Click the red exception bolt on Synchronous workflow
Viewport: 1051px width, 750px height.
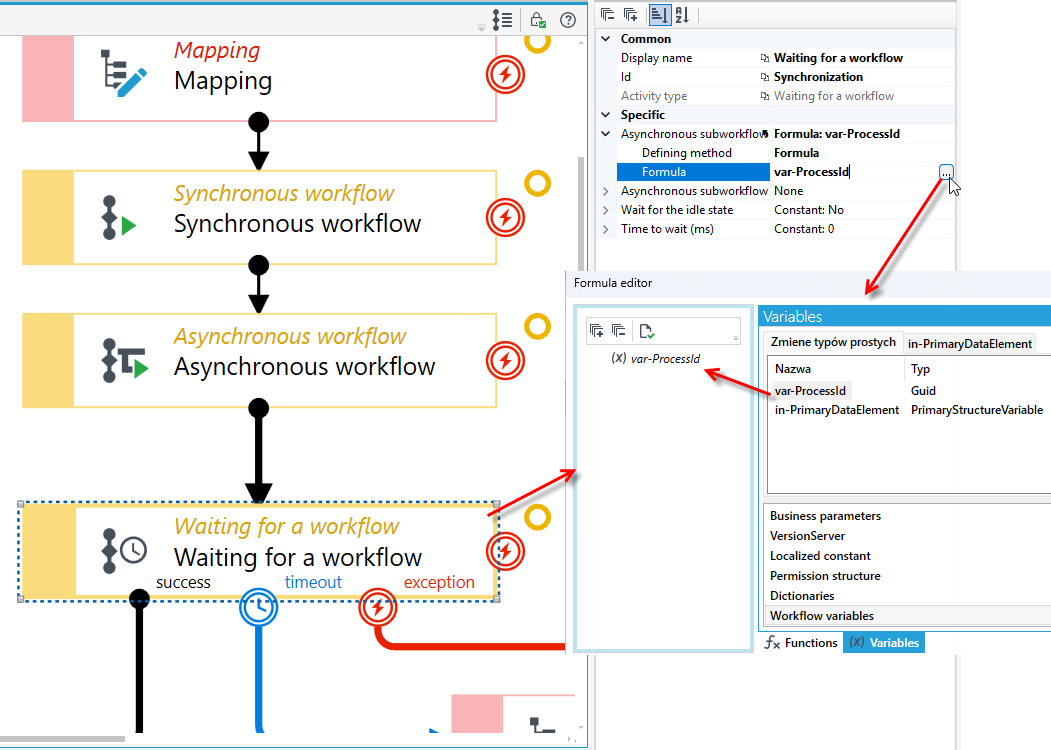(x=505, y=218)
